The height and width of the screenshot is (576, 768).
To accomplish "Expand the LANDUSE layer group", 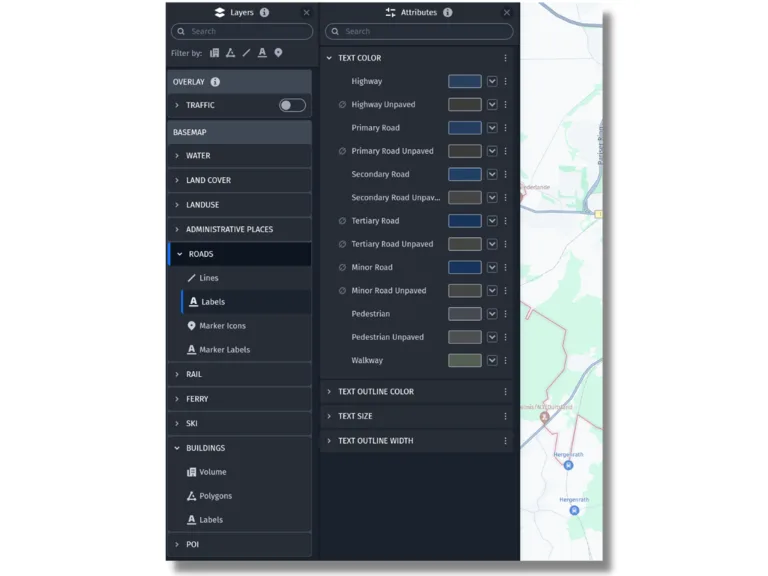I will click(x=177, y=205).
